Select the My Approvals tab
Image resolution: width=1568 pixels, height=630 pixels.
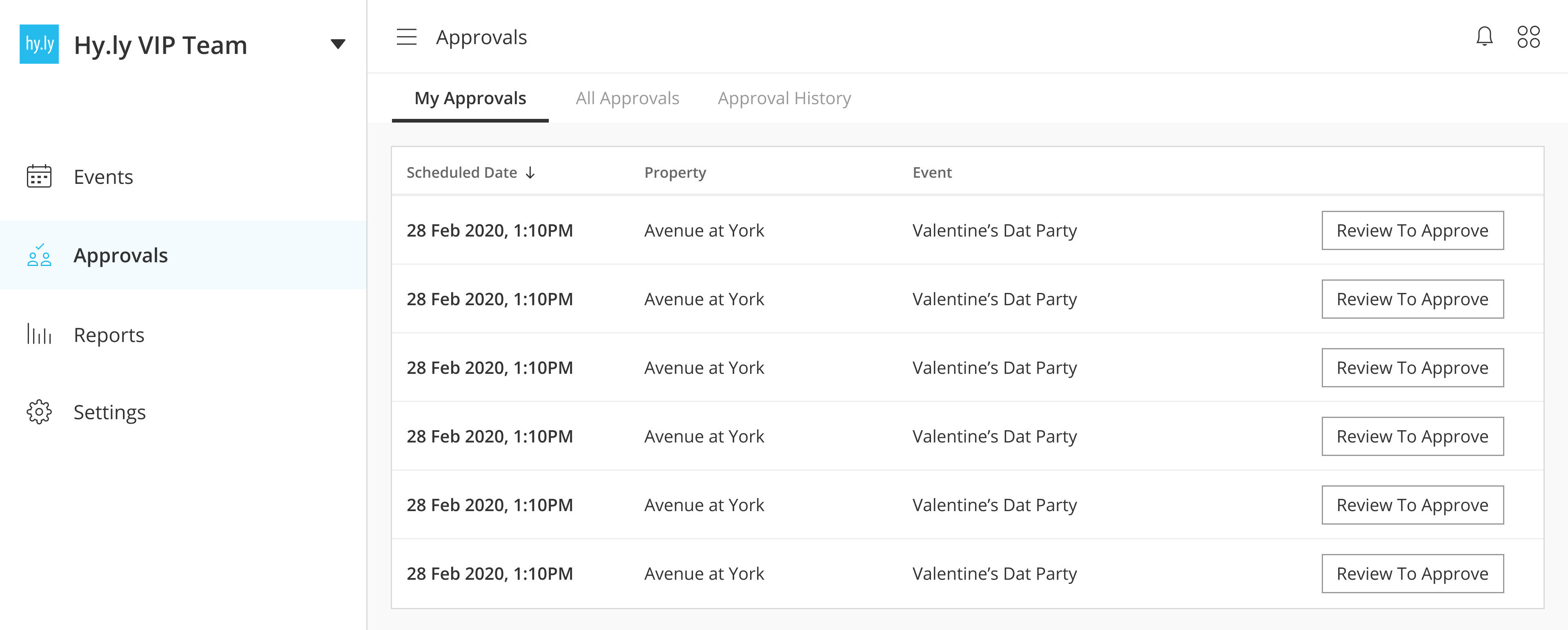pyautogui.click(x=470, y=98)
